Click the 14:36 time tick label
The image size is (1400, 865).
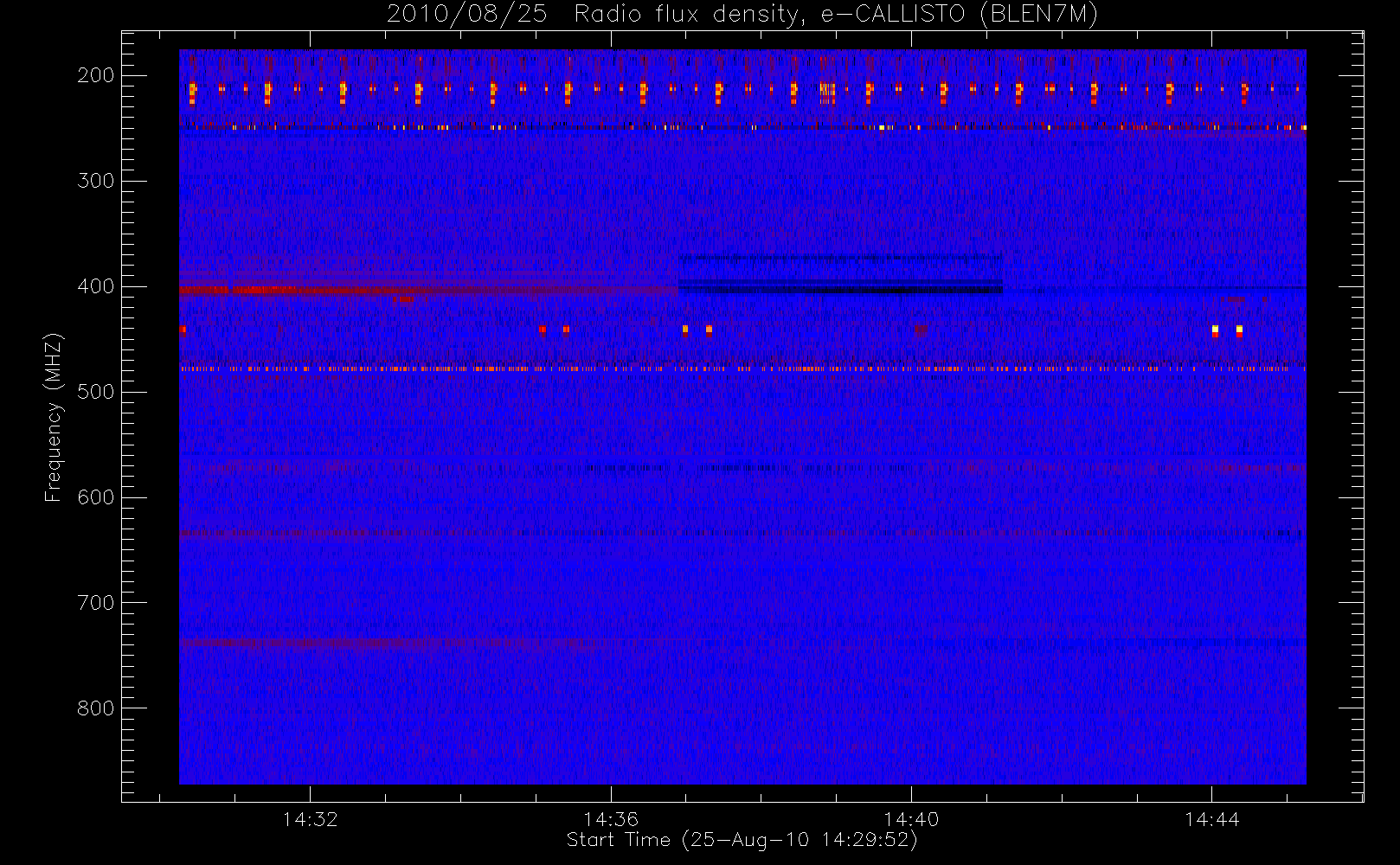[611, 819]
